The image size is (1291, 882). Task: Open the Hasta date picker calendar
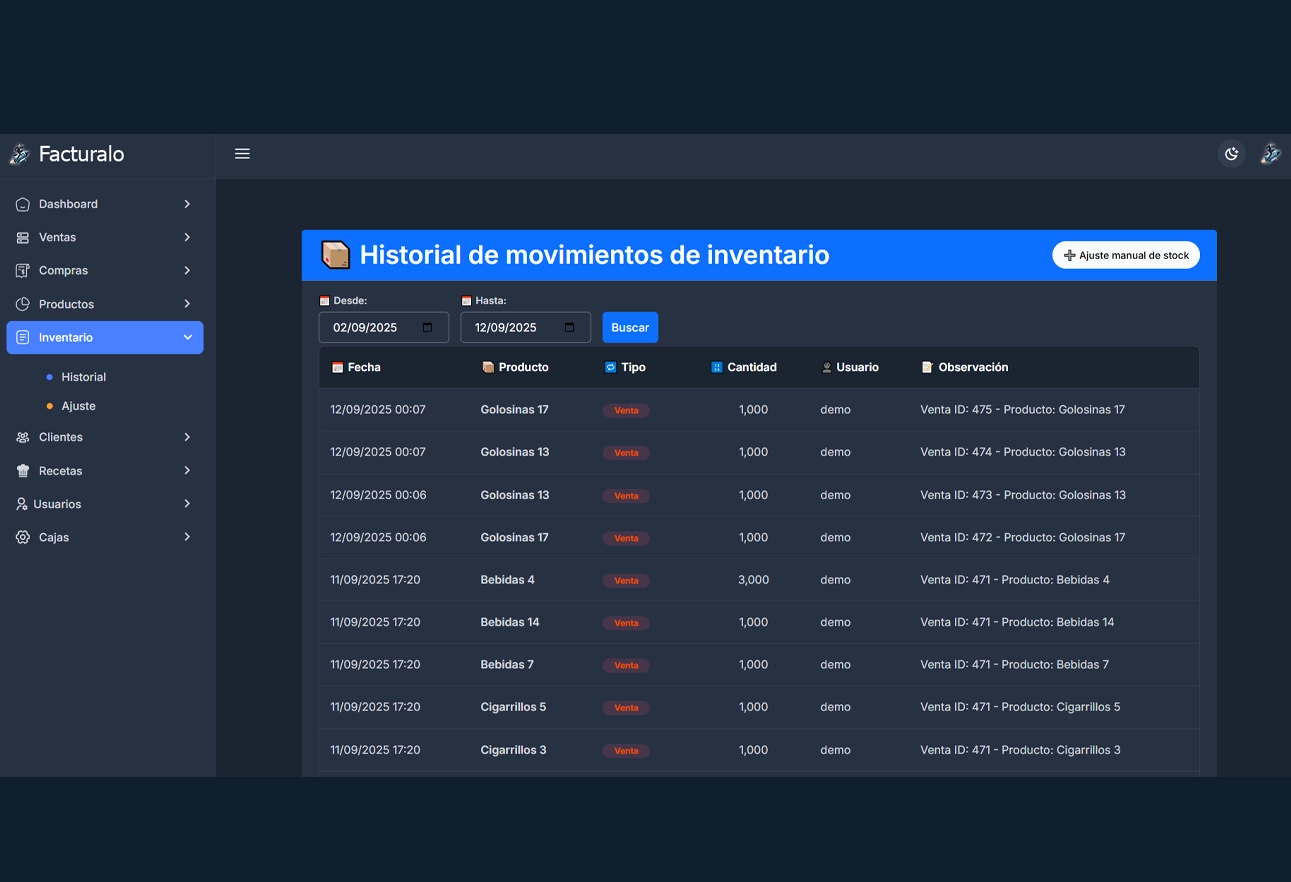coord(570,328)
